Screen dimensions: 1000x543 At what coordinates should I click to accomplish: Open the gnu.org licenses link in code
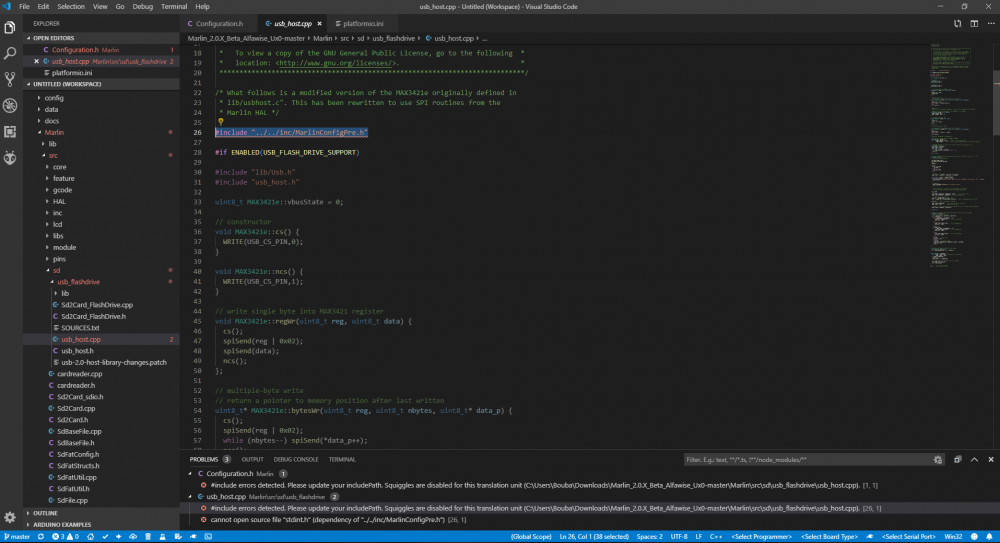pos(336,63)
